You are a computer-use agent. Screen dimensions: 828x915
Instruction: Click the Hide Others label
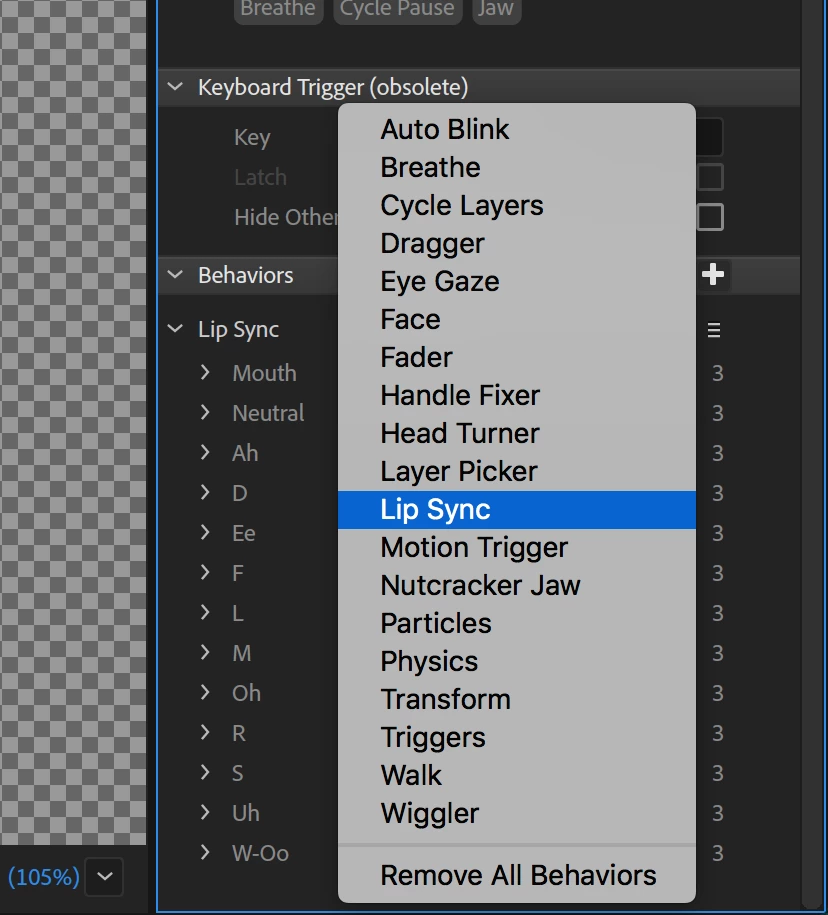[286, 217]
